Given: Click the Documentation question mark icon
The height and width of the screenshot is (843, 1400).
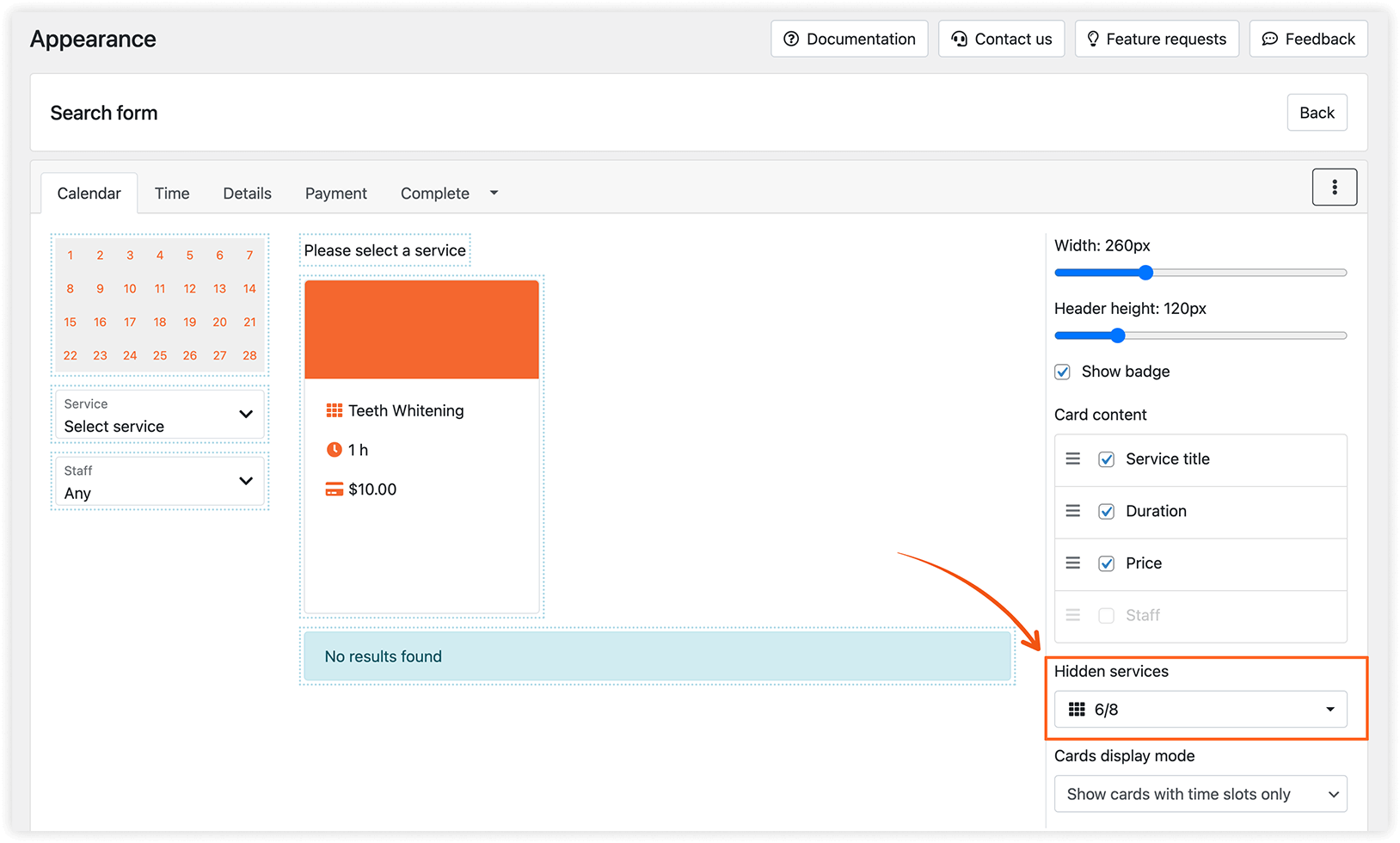Looking at the screenshot, I should point(790,38).
